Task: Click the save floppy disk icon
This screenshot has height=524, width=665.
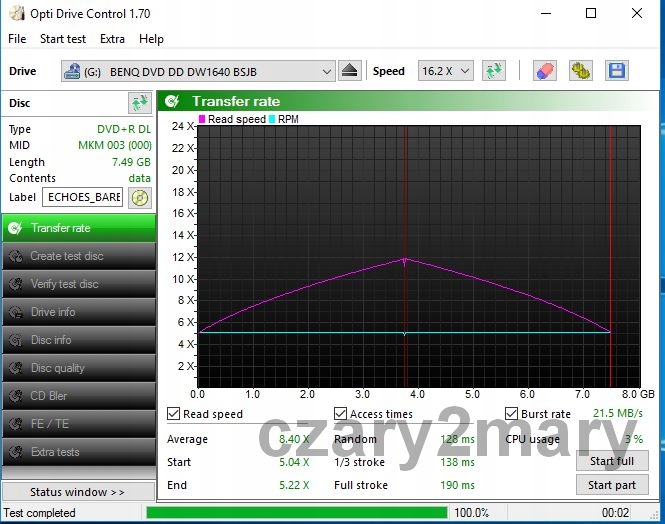Action: pyautogui.click(x=616, y=71)
